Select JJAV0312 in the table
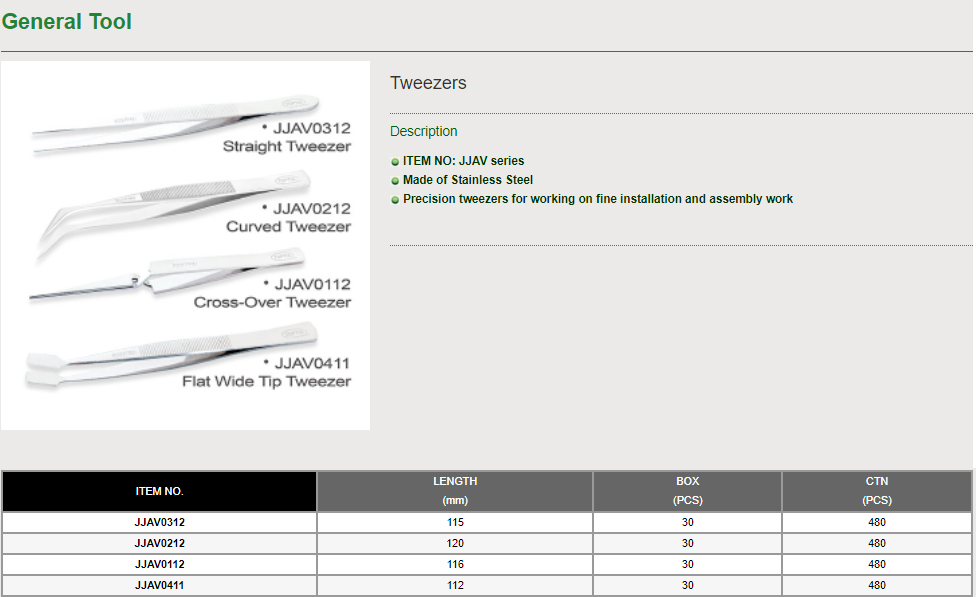This screenshot has width=976, height=597. pyautogui.click(x=160, y=522)
